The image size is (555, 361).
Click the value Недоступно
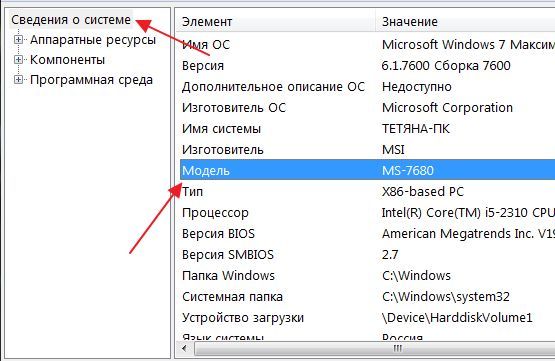point(417,87)
